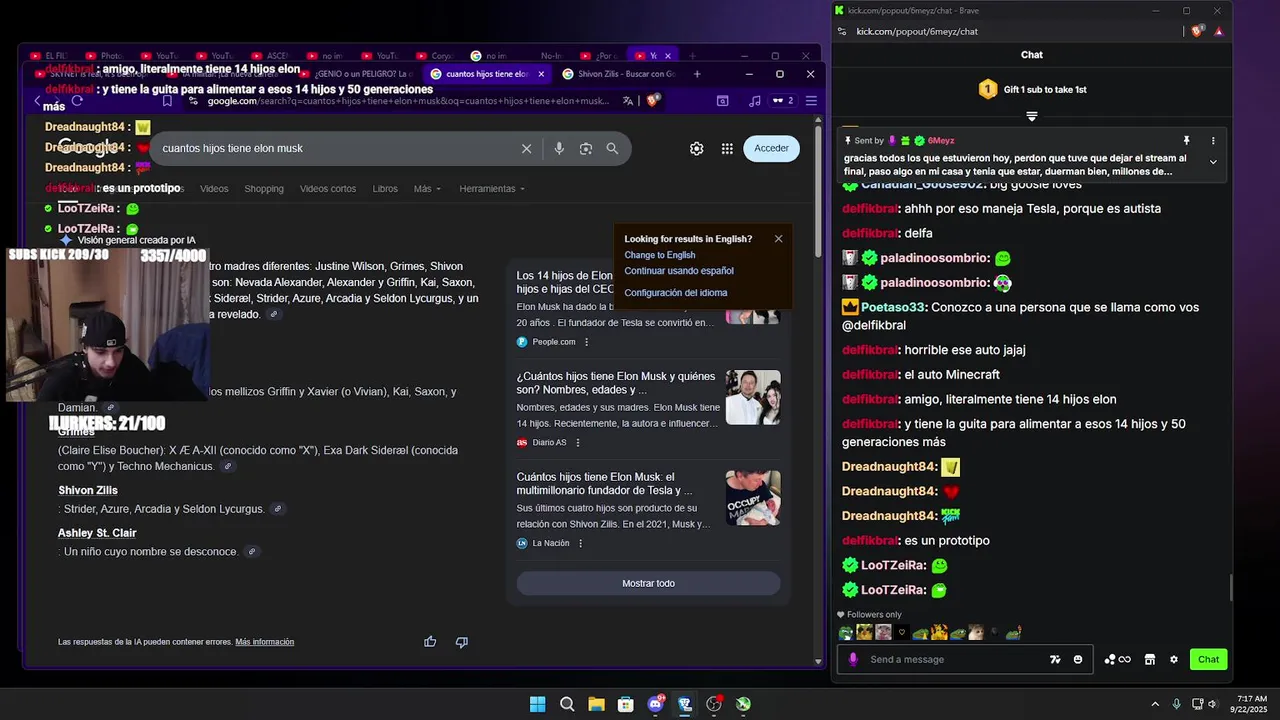This screenshot has height=720, width=1280.
Task: Clear the Google search box text
Action: (526, 148)
